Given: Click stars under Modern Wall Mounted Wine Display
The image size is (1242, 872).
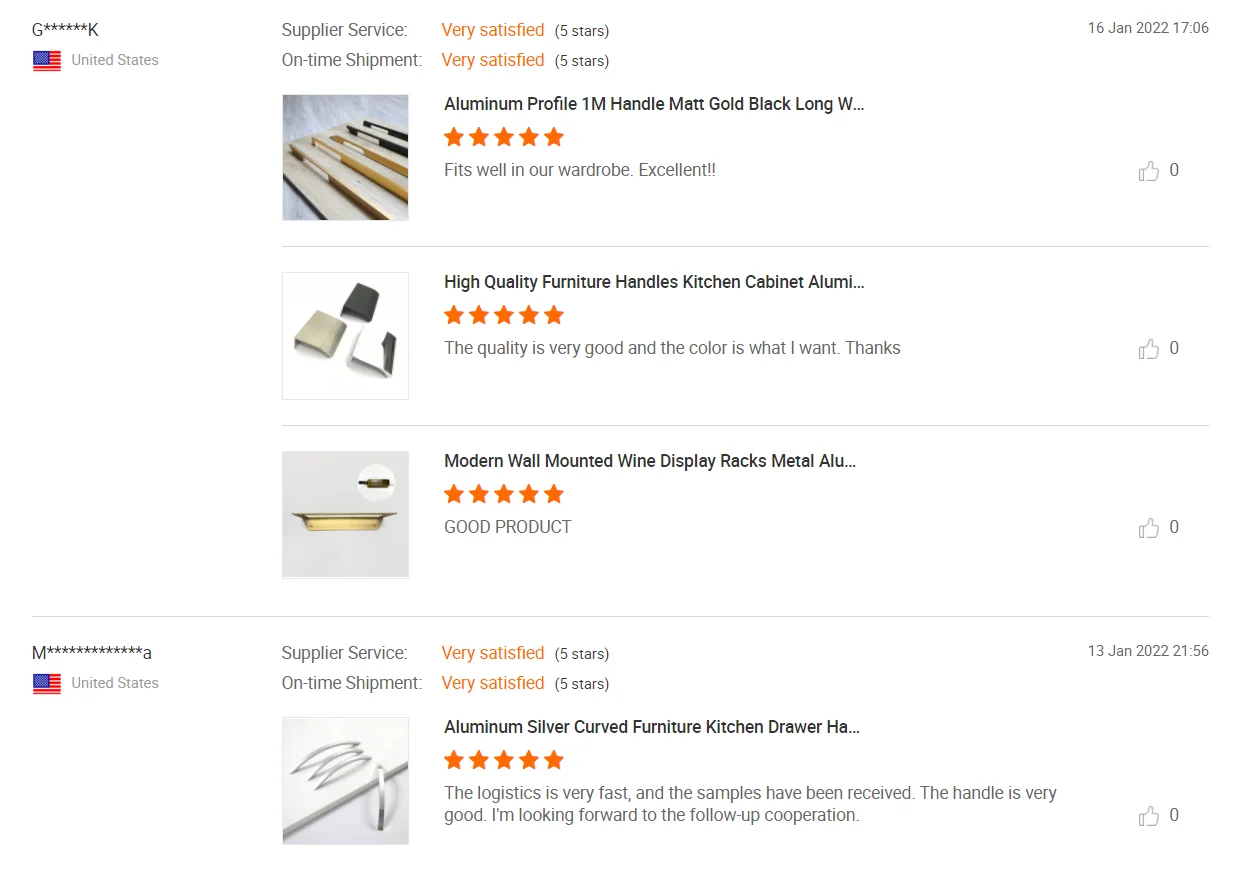Looking at the screenshot, I should 504,494.
